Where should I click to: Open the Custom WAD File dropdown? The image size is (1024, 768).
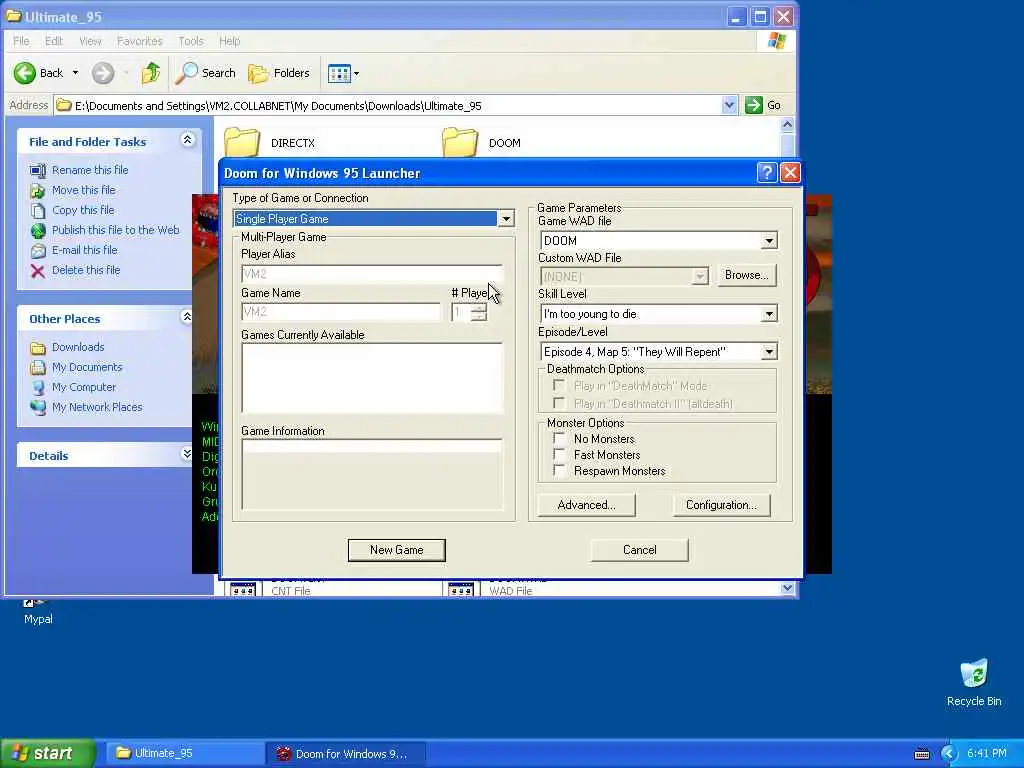point(699,277)
